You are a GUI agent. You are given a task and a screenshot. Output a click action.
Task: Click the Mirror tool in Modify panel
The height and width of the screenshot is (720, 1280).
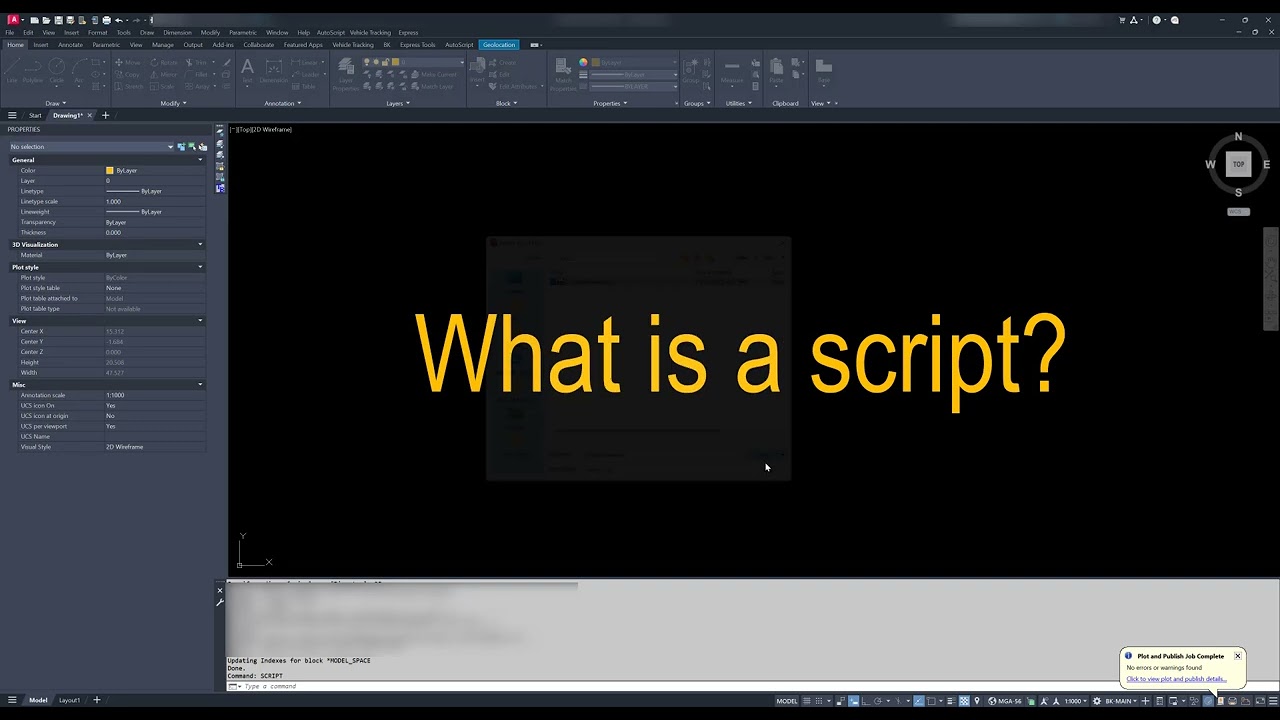[x=163, y=74]
